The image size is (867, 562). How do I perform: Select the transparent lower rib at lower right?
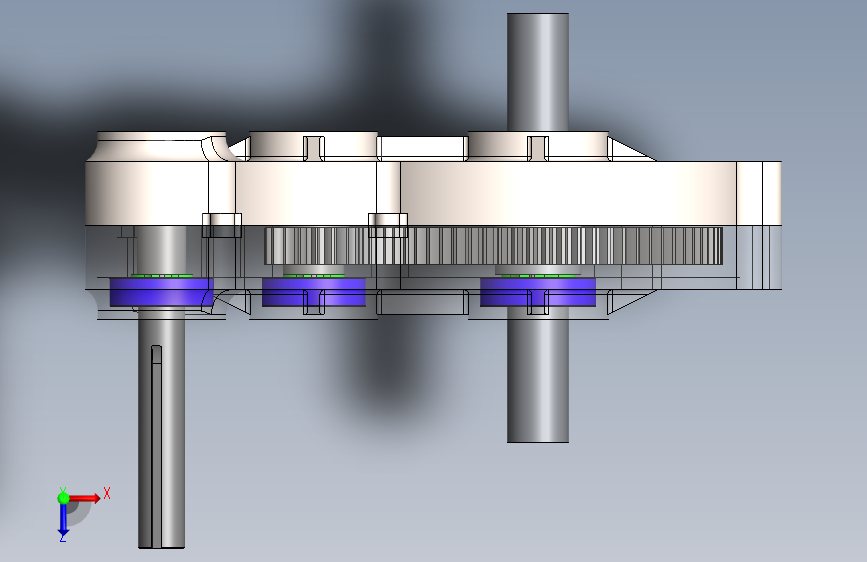(x=630, y=302)
